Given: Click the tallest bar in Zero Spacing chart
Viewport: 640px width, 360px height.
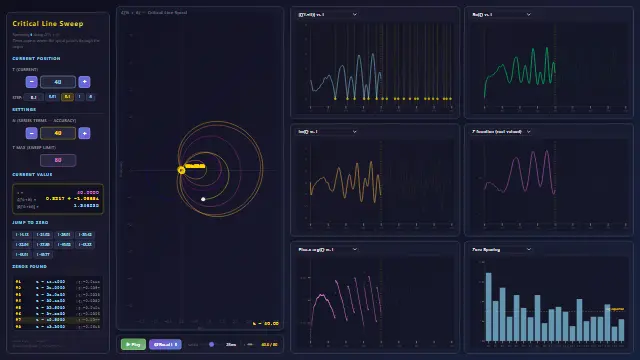Looking at the screenshot, I should tap(489, 307).
